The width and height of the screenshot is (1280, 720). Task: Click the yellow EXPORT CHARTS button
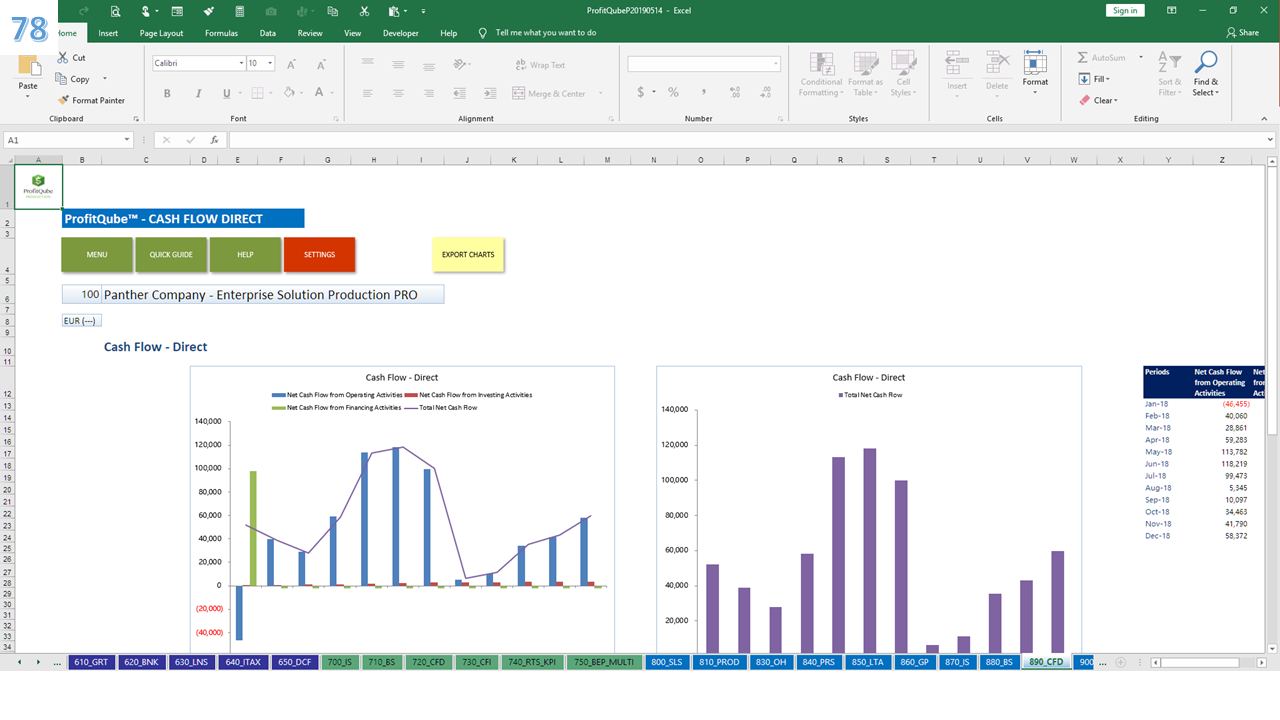coord(468,255)
